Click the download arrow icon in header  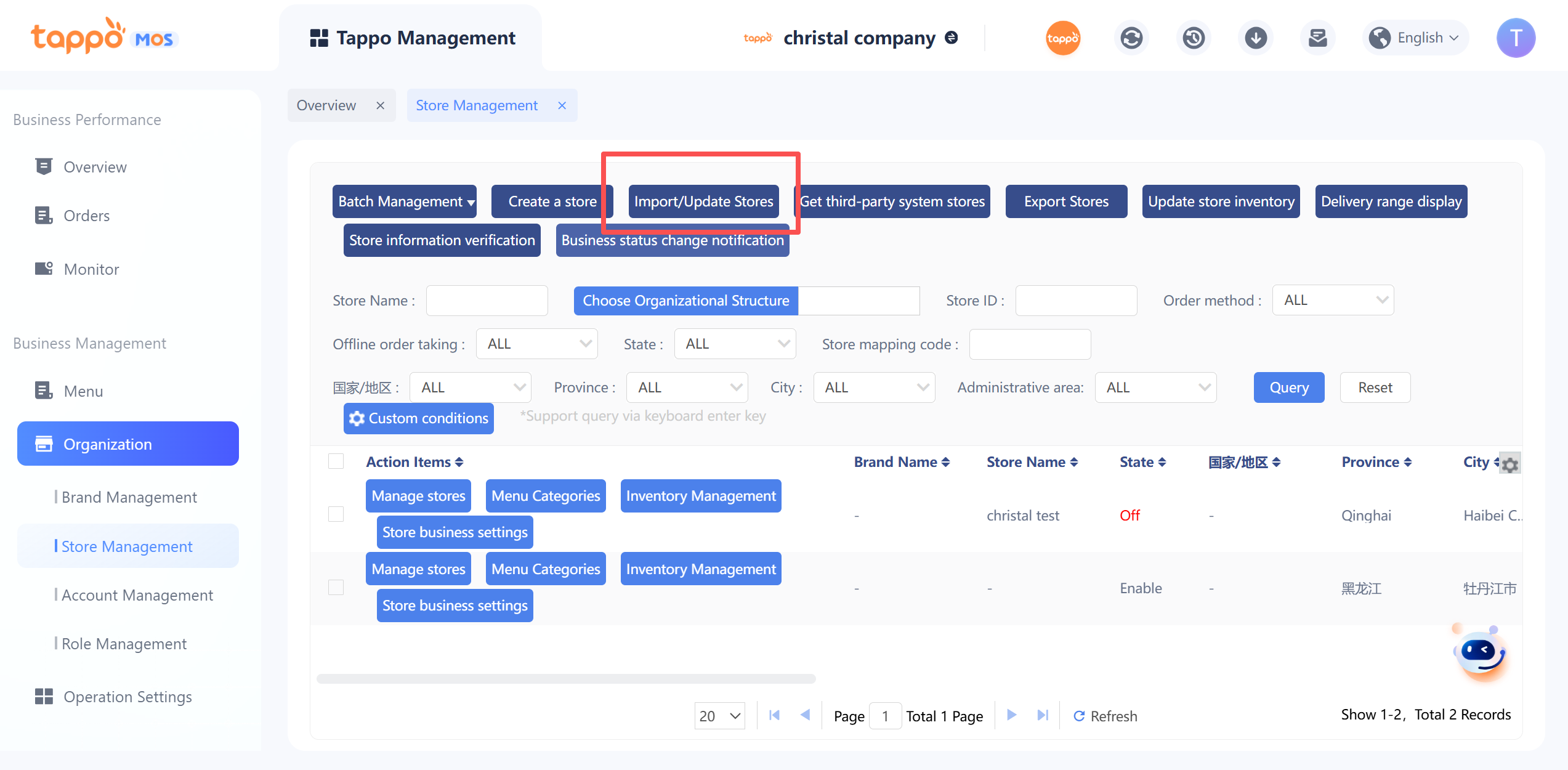1256,38
